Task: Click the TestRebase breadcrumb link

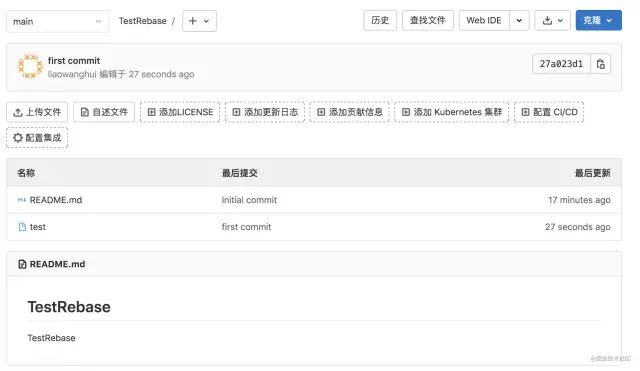Action: [142, 21]
